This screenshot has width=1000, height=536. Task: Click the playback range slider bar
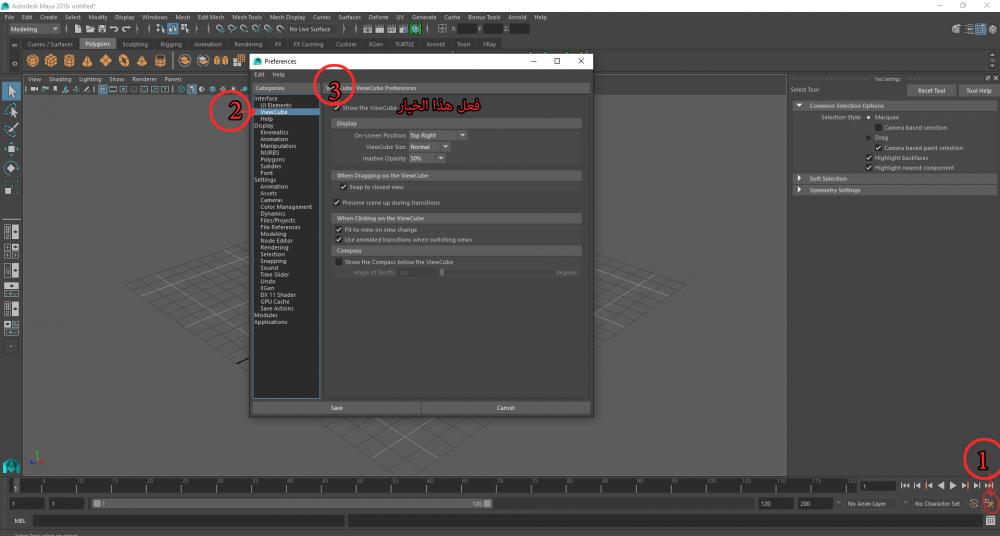[293, 503]
